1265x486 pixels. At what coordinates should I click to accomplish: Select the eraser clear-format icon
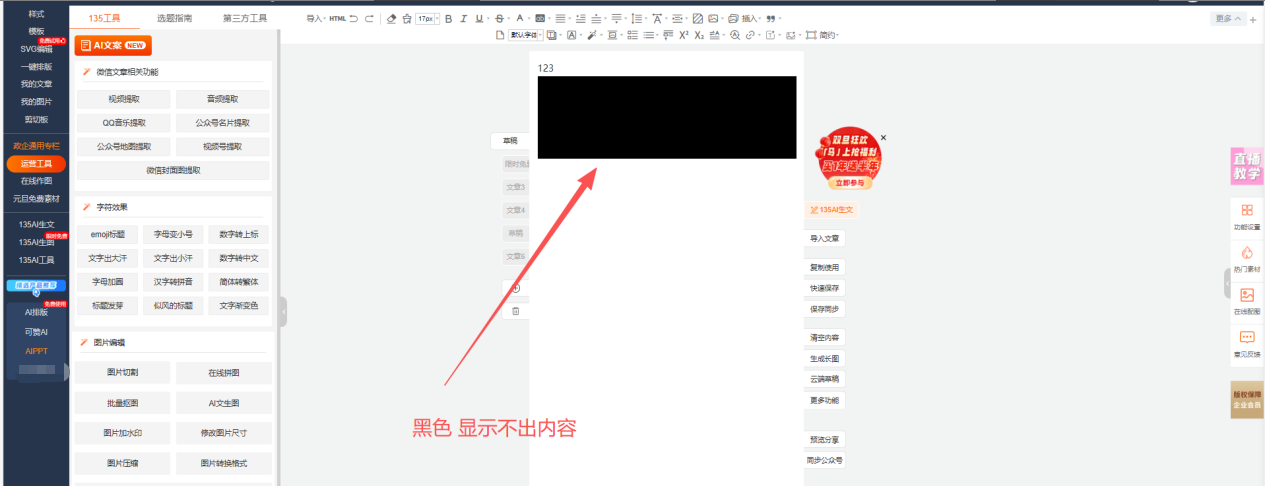pos(391,18)
